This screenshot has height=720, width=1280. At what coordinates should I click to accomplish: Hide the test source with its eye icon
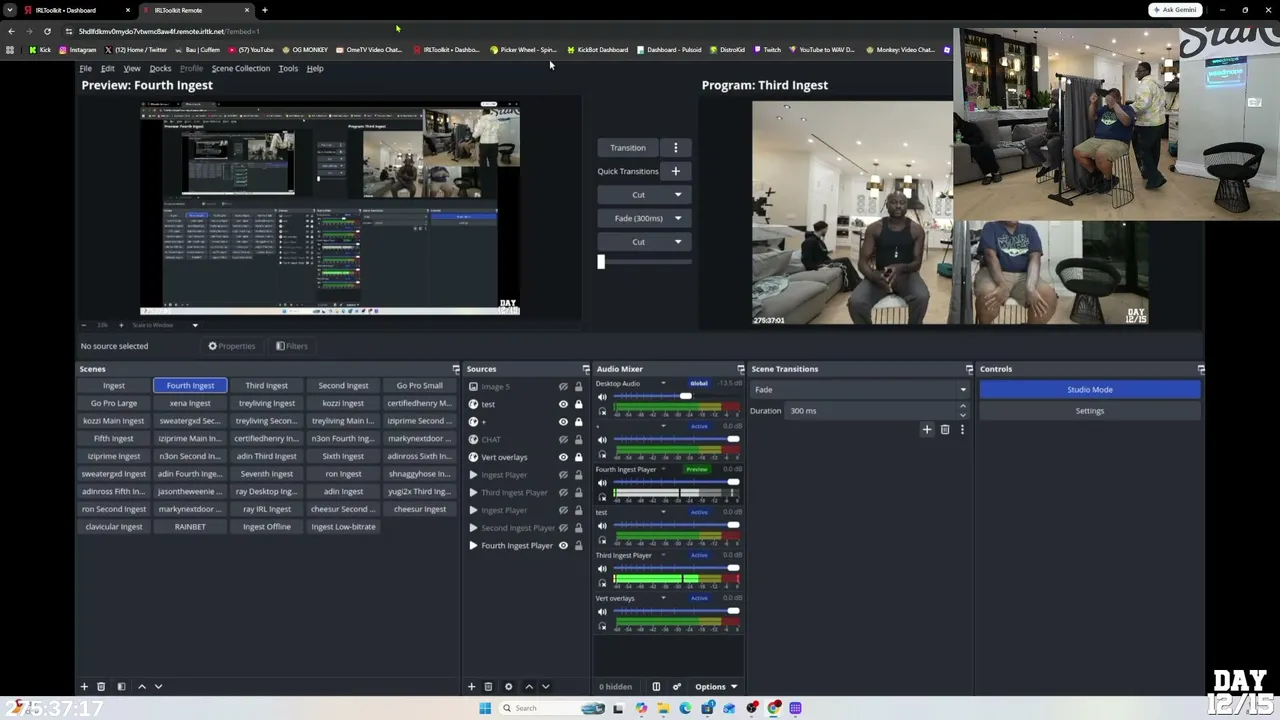click(563, 404)
